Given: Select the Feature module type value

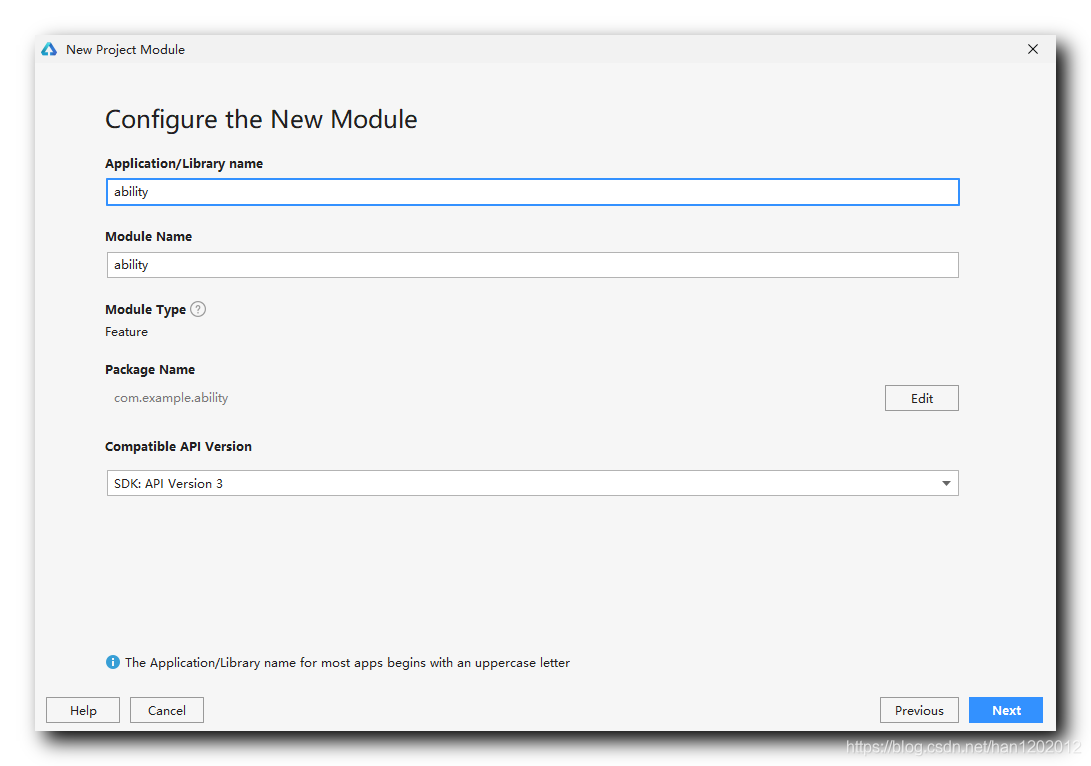Looking at the screenshot, I should [126, 332].
